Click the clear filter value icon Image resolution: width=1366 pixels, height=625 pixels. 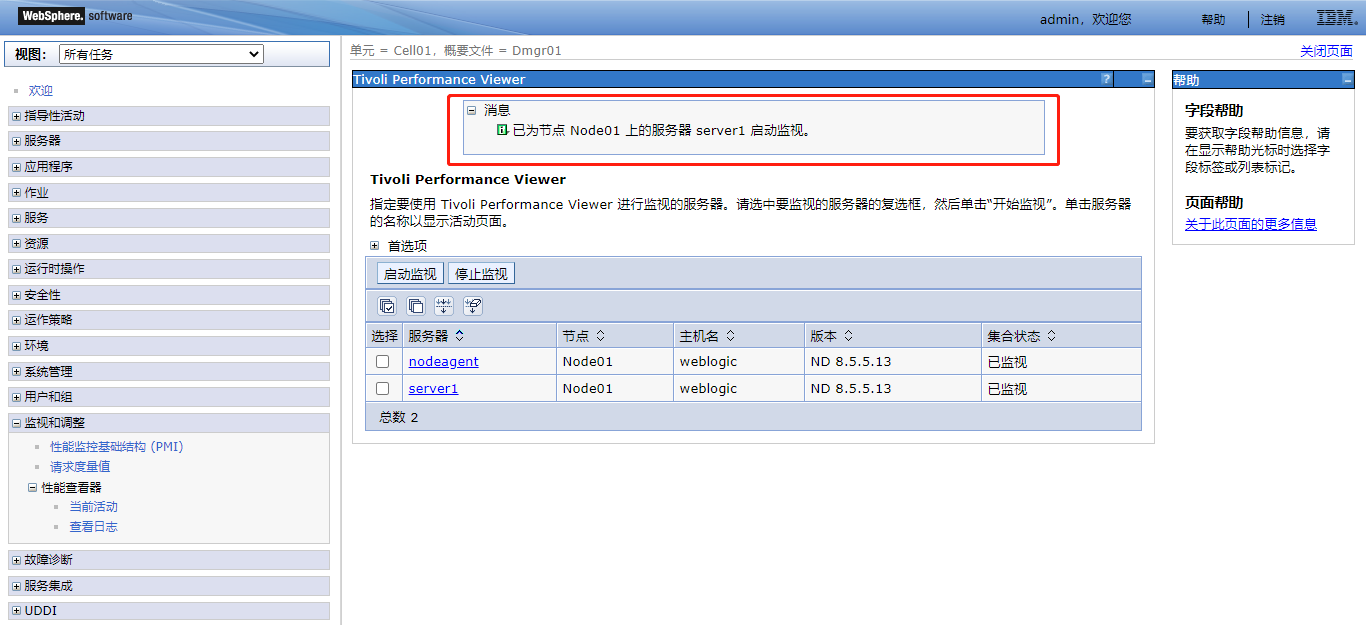coord(474,306)
